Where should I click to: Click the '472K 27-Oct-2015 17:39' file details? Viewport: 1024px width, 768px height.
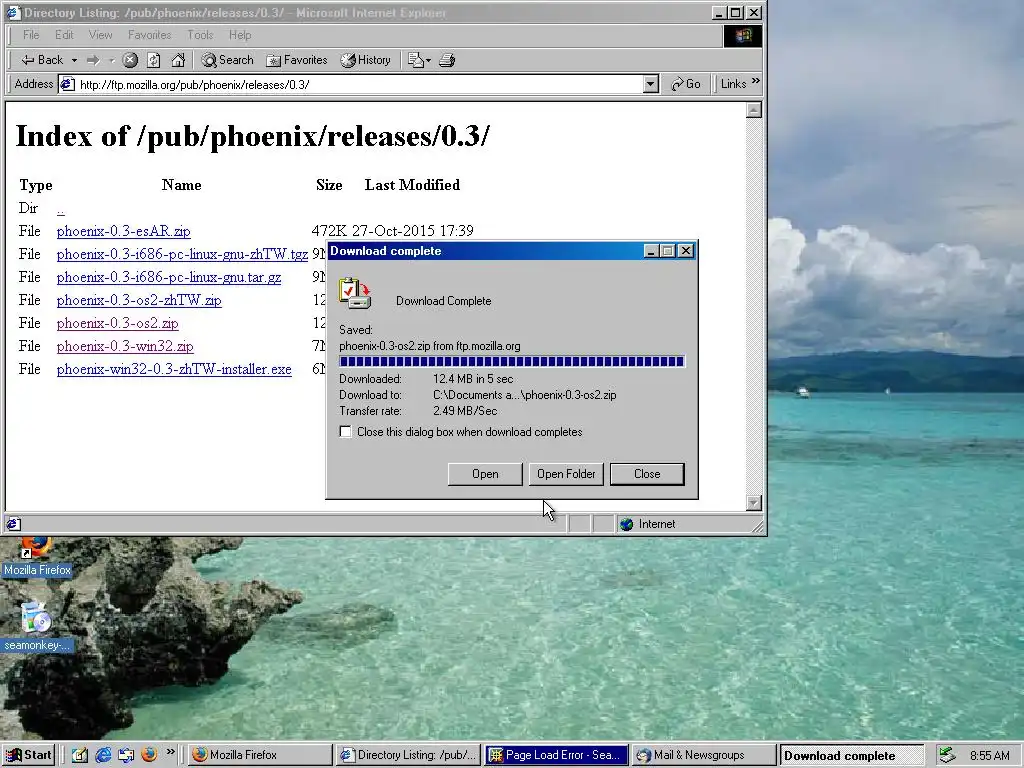pos(392,231)
